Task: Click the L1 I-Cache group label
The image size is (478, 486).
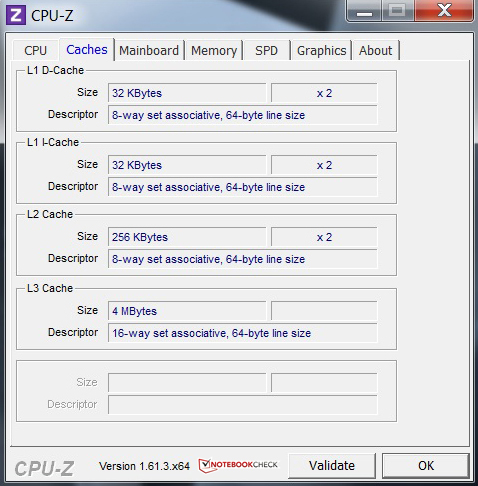Action: pyautogui.click(x=53, y=142)
